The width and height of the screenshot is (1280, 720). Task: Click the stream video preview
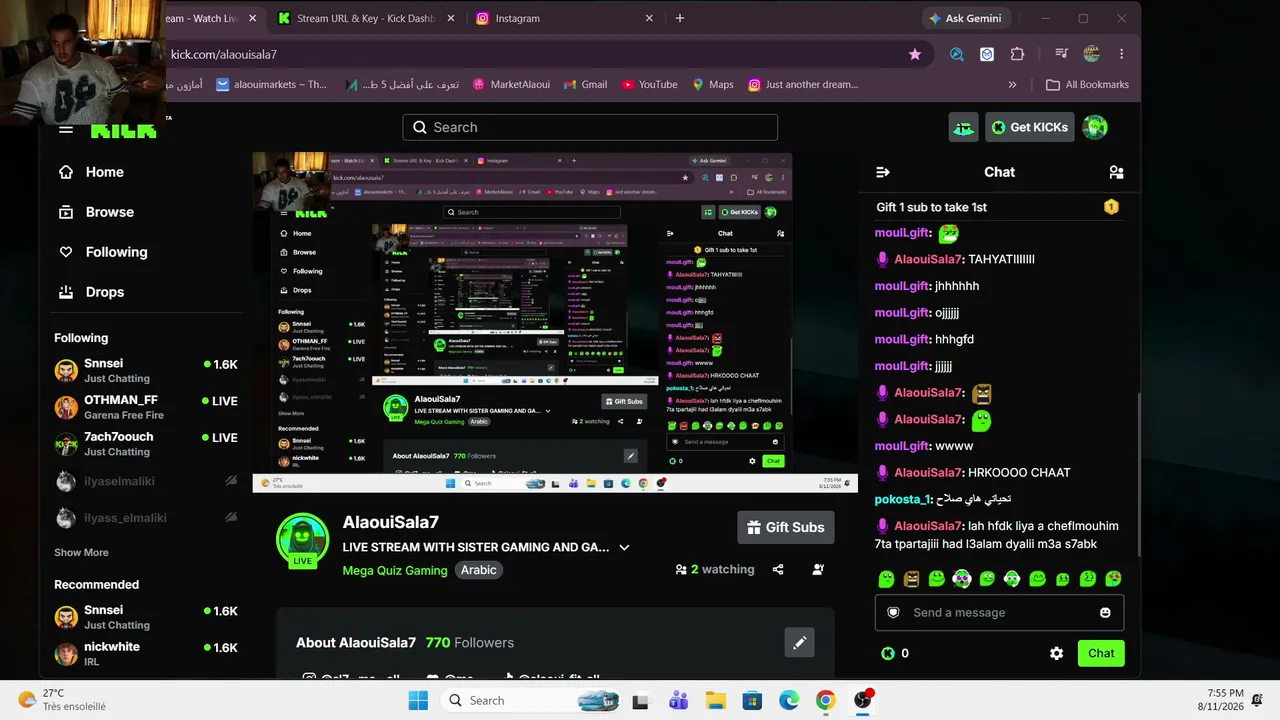point(555,322)
